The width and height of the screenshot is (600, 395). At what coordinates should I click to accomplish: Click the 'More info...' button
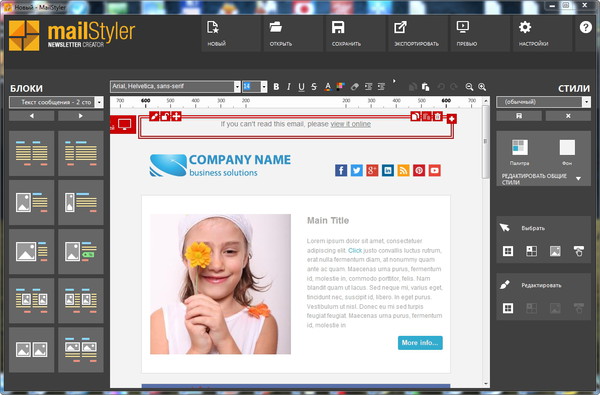coord(420,343)
